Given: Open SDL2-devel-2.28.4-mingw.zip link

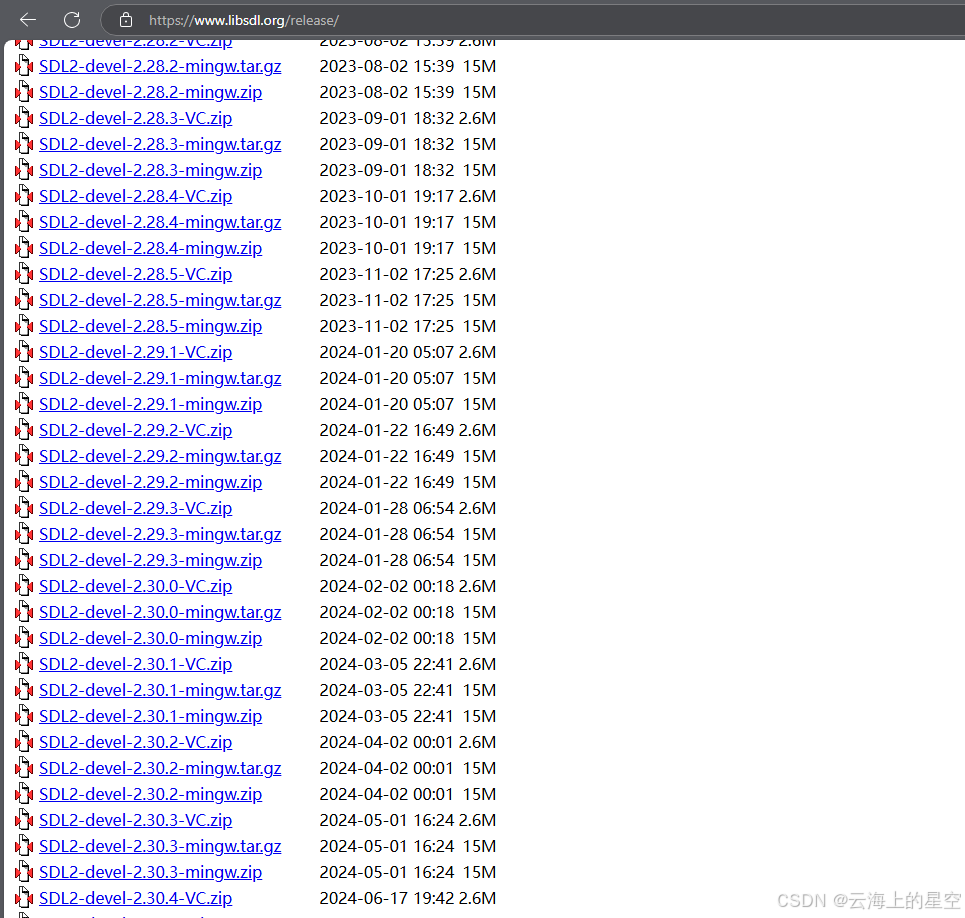Looking at the screenshot, I should 151,249.
